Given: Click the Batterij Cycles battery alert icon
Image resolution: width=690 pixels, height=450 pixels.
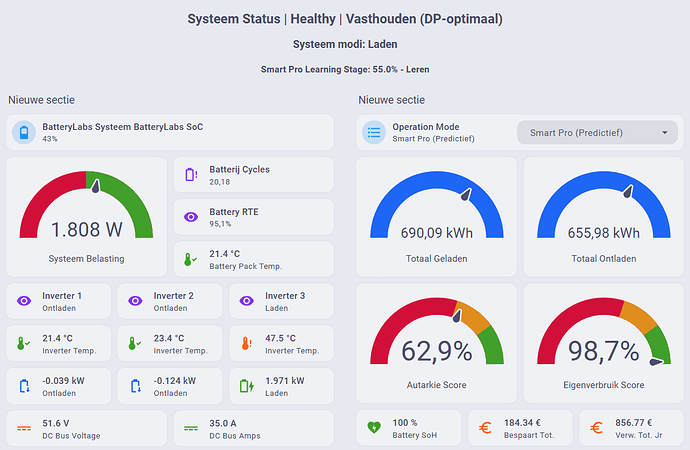Looking at the screenshot, I should (191, 175).
